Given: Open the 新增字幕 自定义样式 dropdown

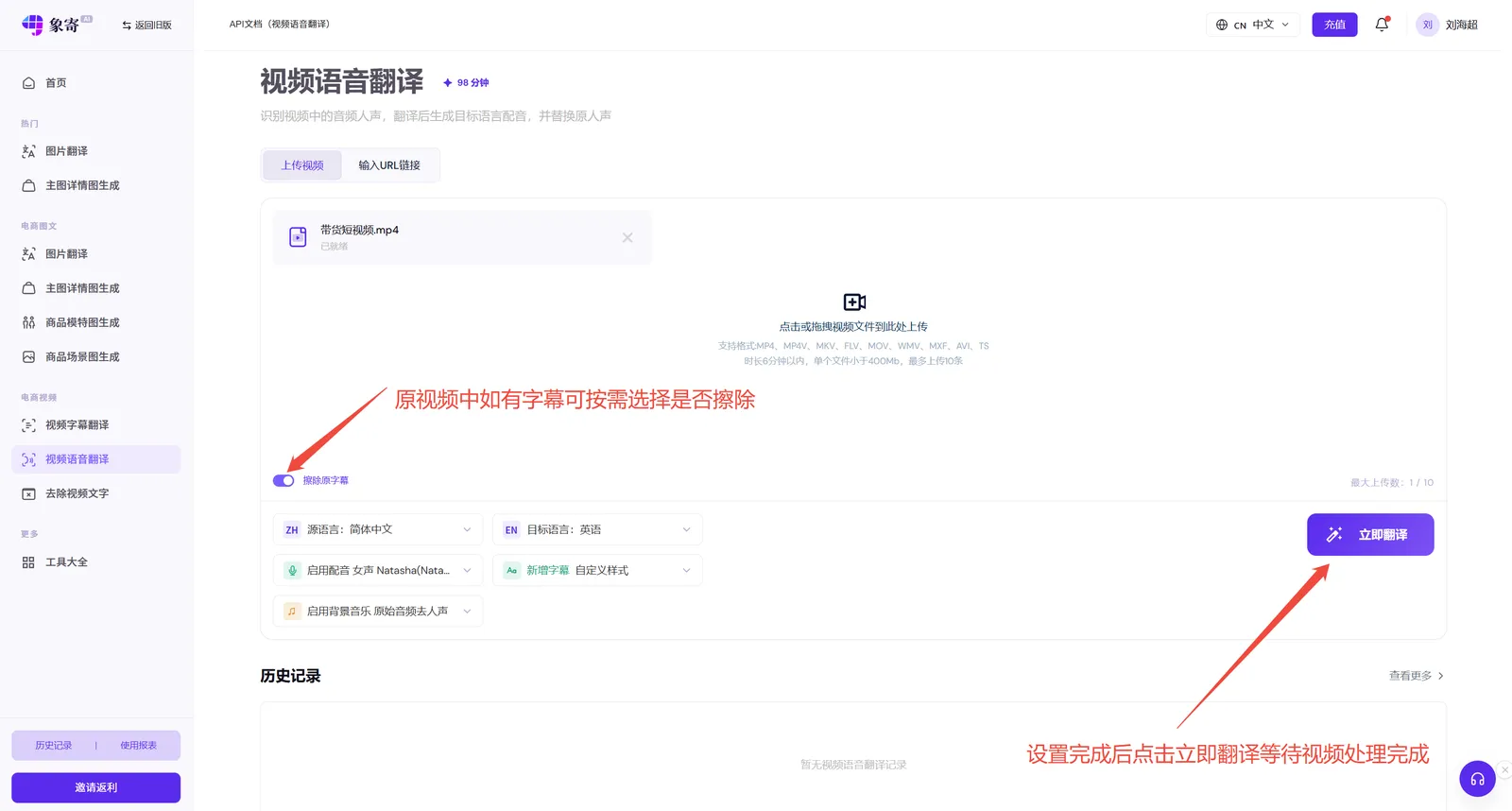Looking at the screenshot, I should 597,570.
